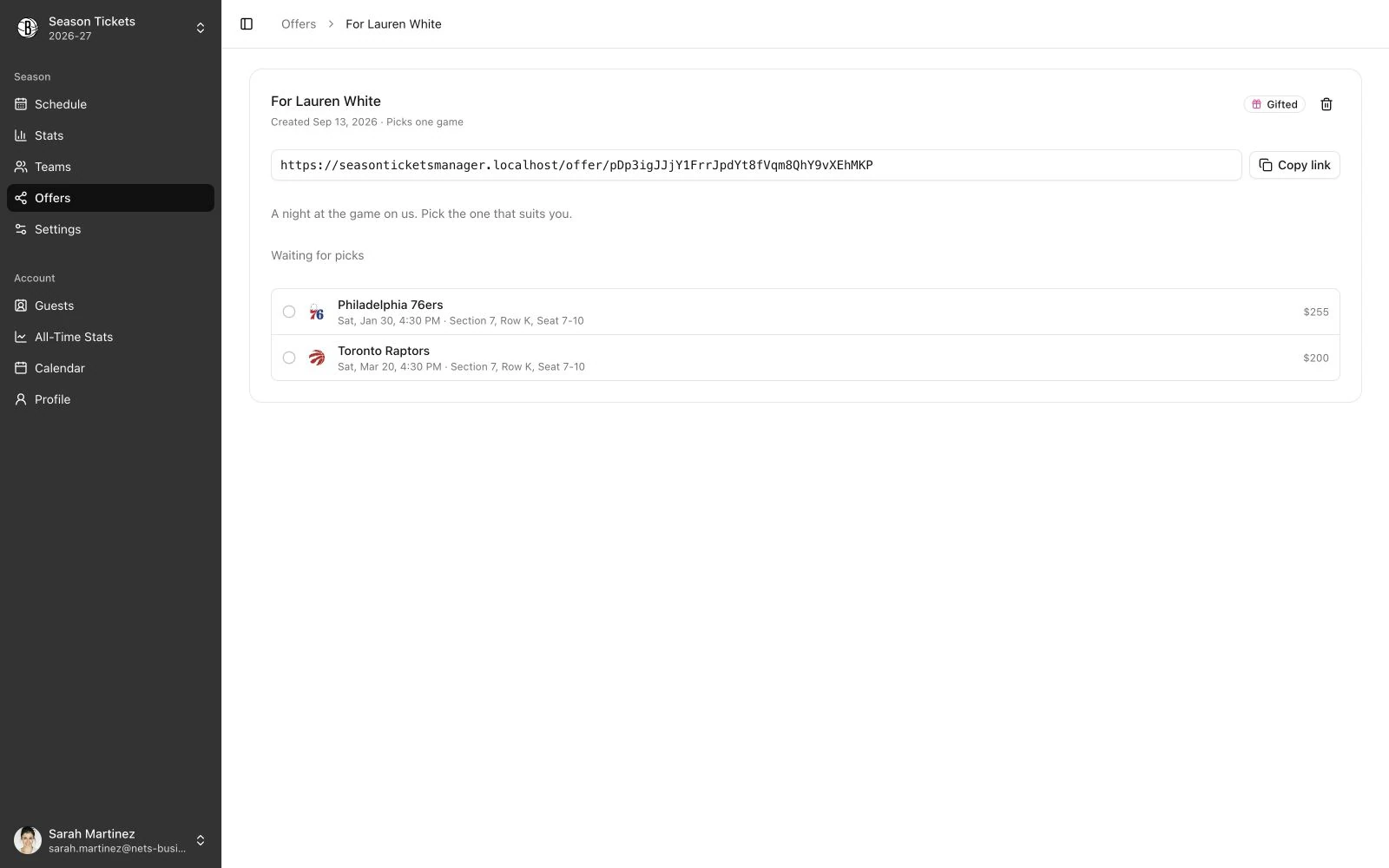The width and height of the screenshot is (1389, 868).
Task: Click the Toronto Raptors team logo
Action: [x=317, y=358]
